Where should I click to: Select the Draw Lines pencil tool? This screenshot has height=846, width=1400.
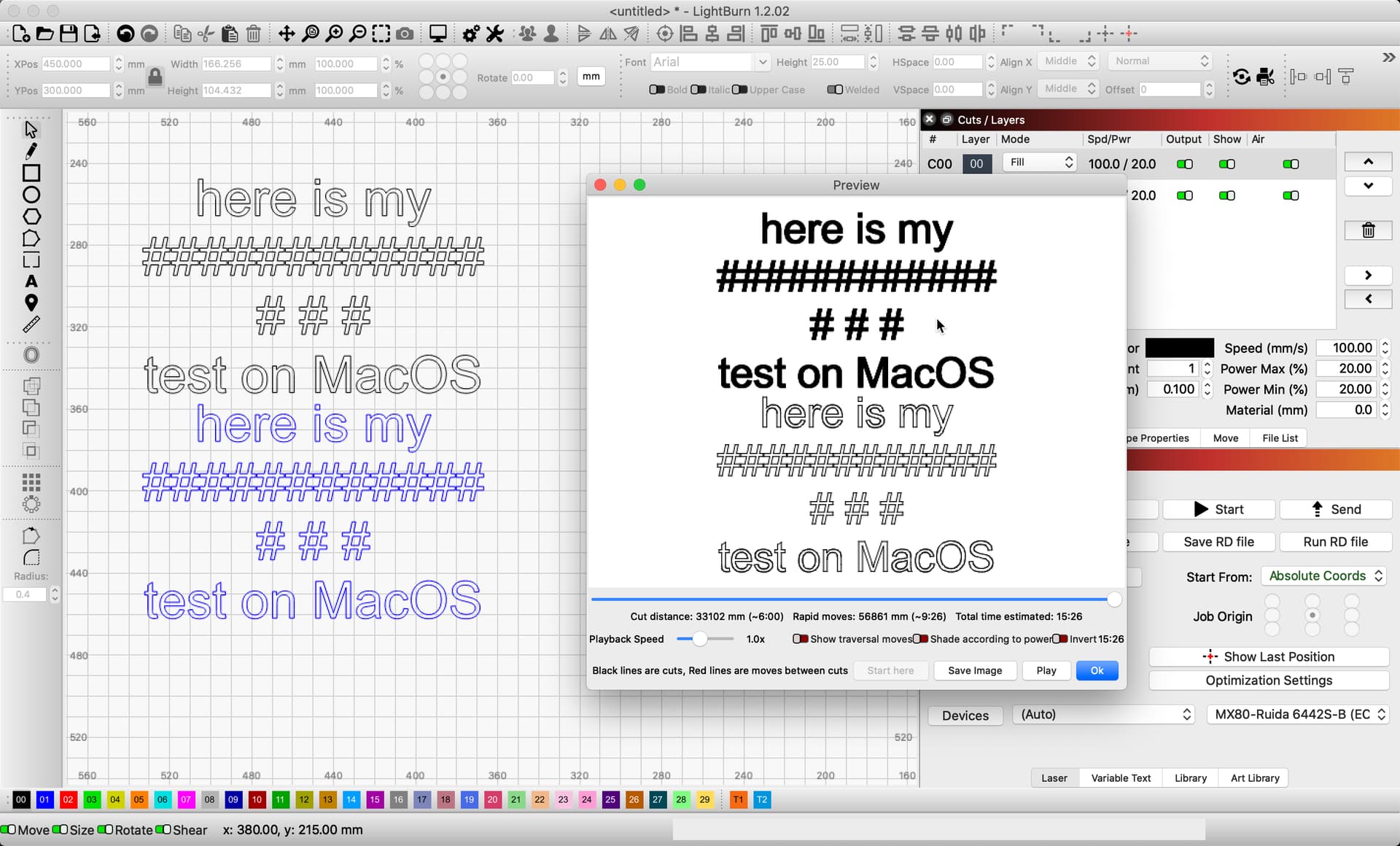[x=31, y=151]
